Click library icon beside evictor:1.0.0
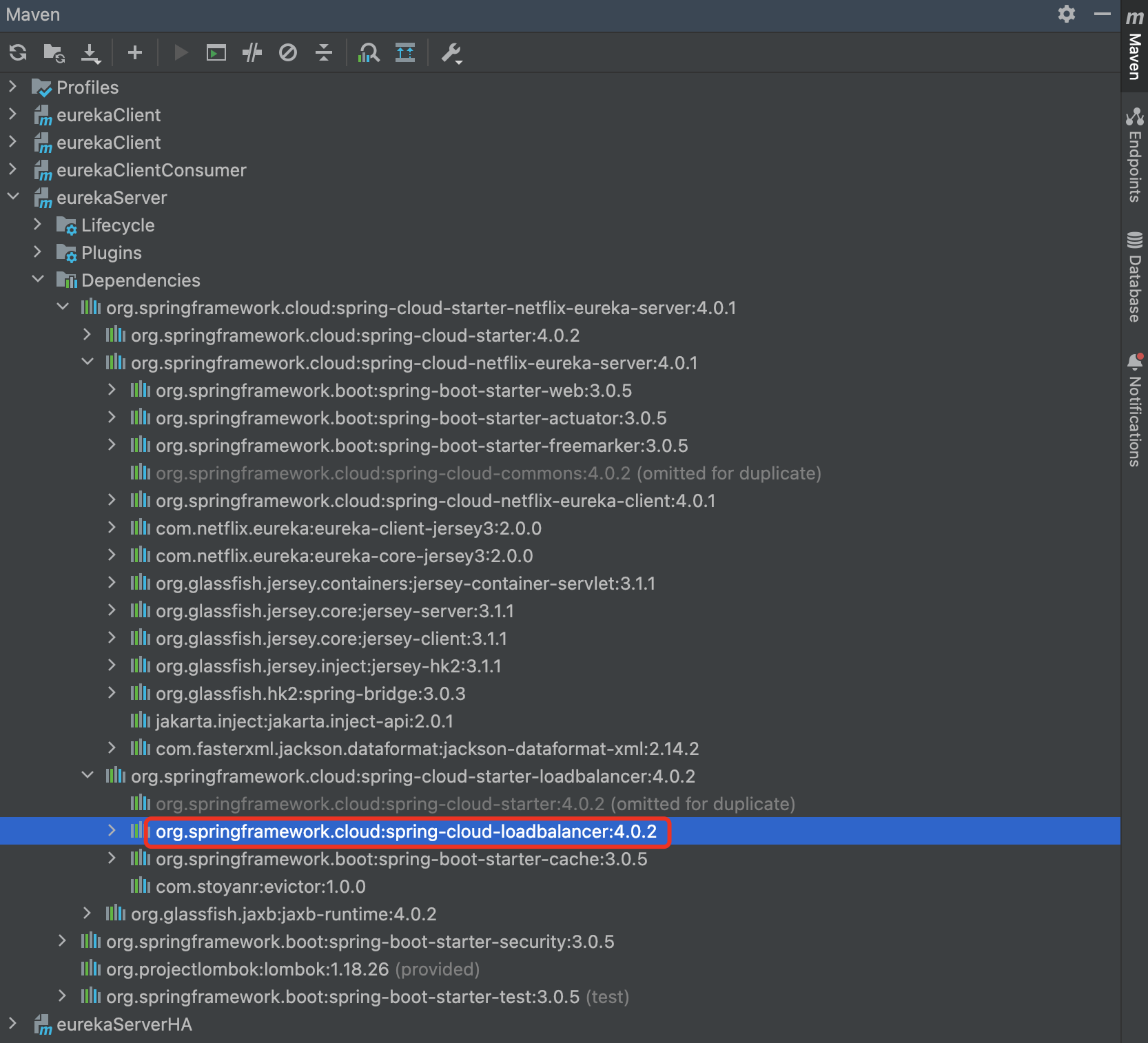Image resolution: width=1148 pixels, height=1043 pixels. click(x=140, y=885)
